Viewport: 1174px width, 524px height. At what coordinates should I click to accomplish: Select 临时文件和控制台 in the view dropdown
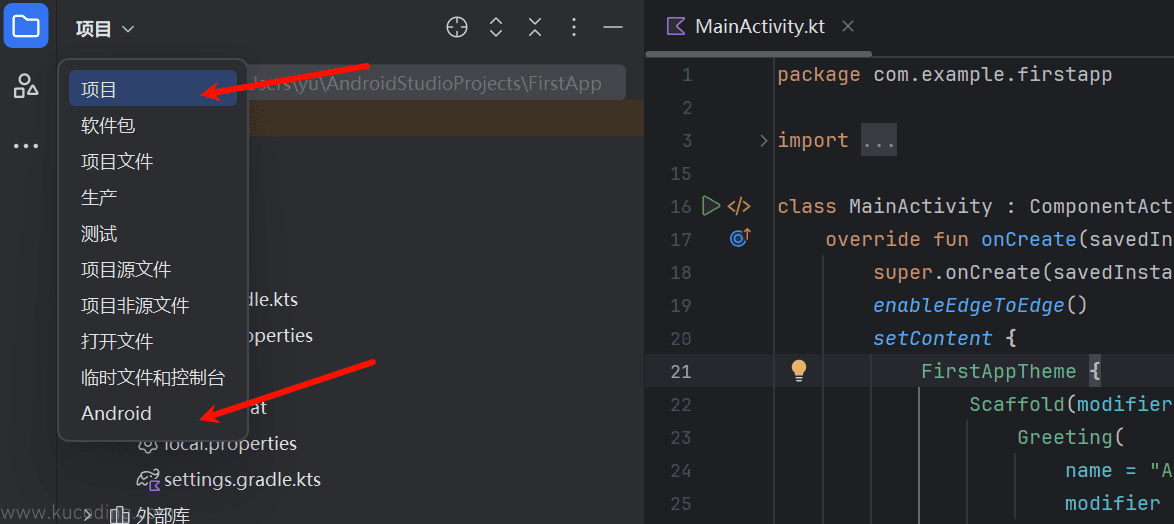(153, 377)
